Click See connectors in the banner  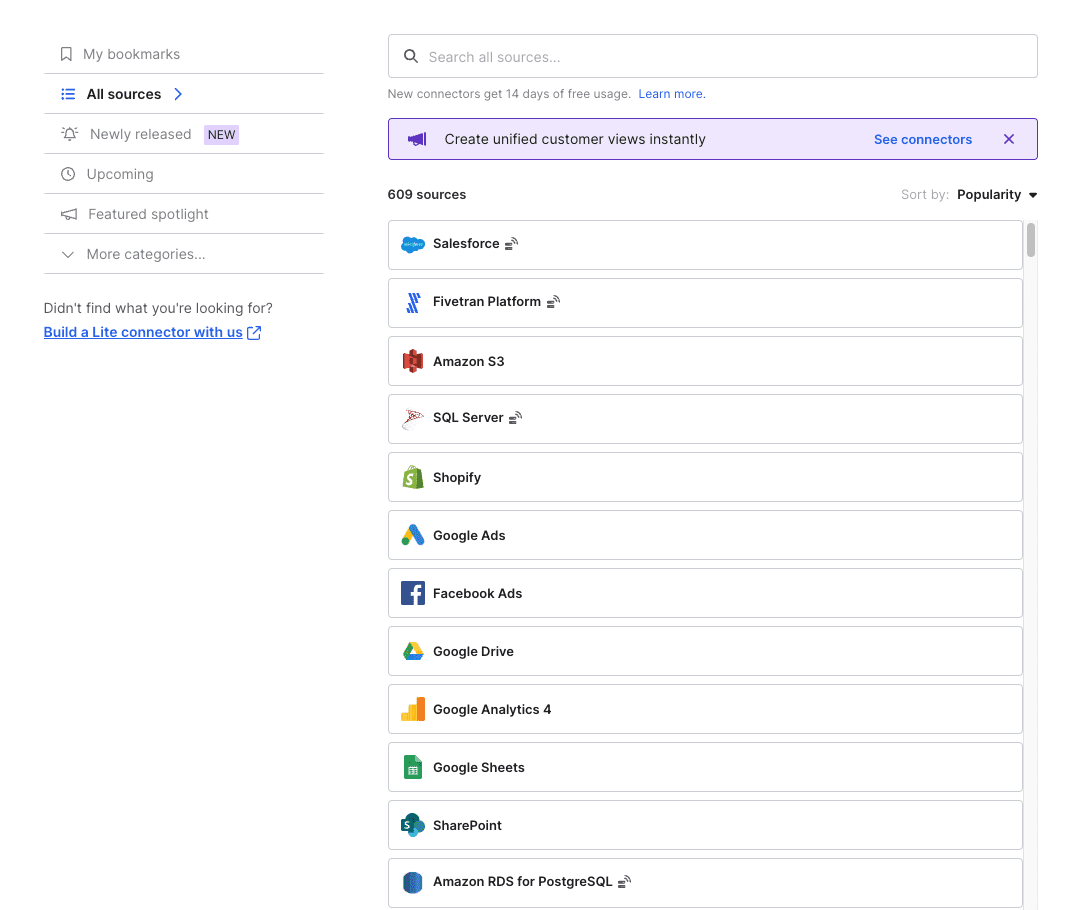coord(923,139)
